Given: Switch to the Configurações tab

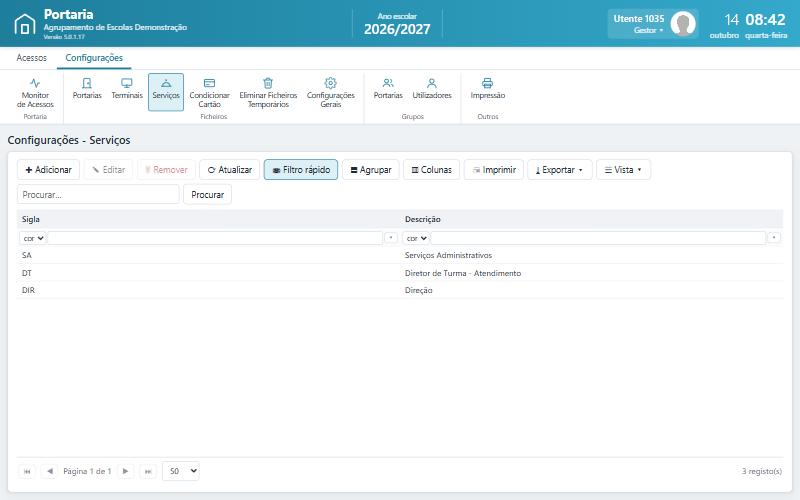Looking at the screenshot, I should tap(94, 58).
